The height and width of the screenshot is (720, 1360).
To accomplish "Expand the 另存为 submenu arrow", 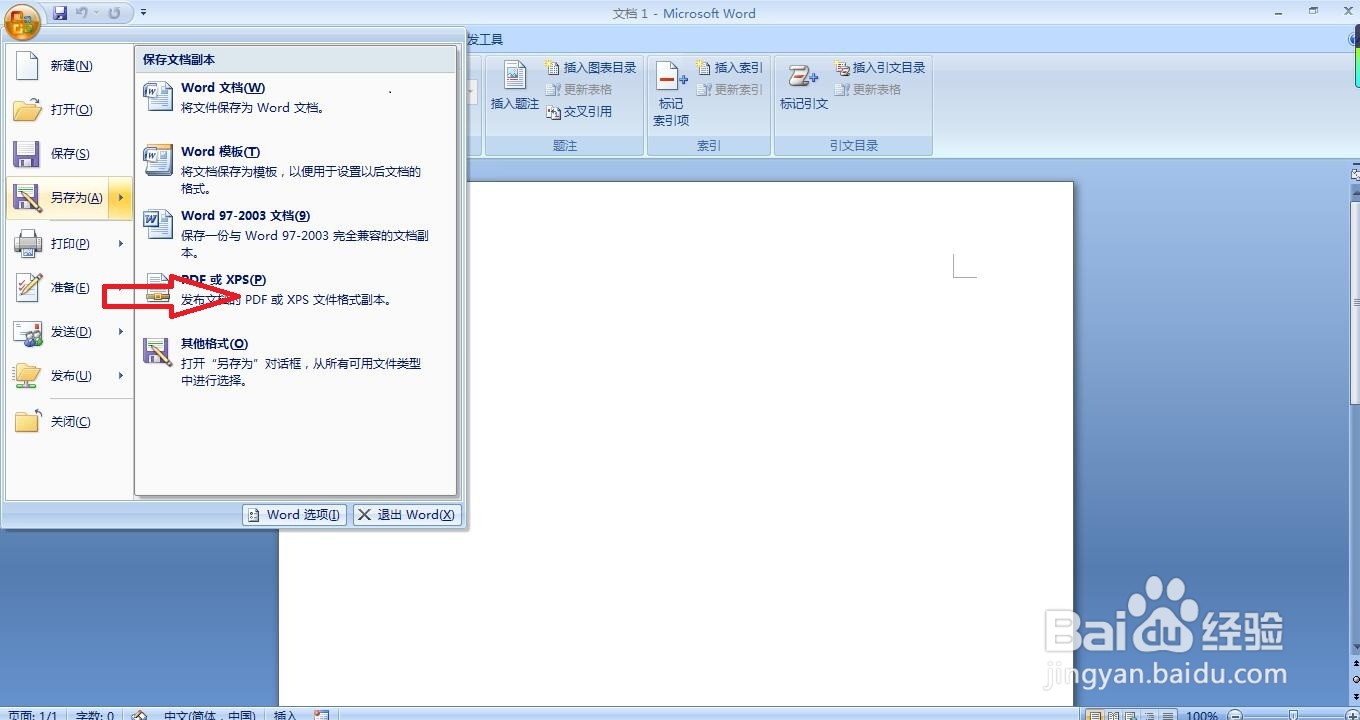I will [120, 198].
